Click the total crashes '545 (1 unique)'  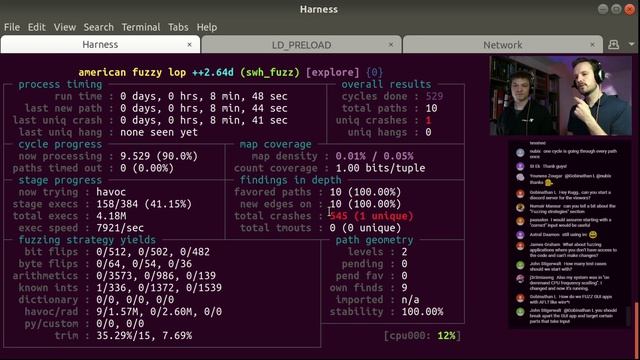(371, 216)
